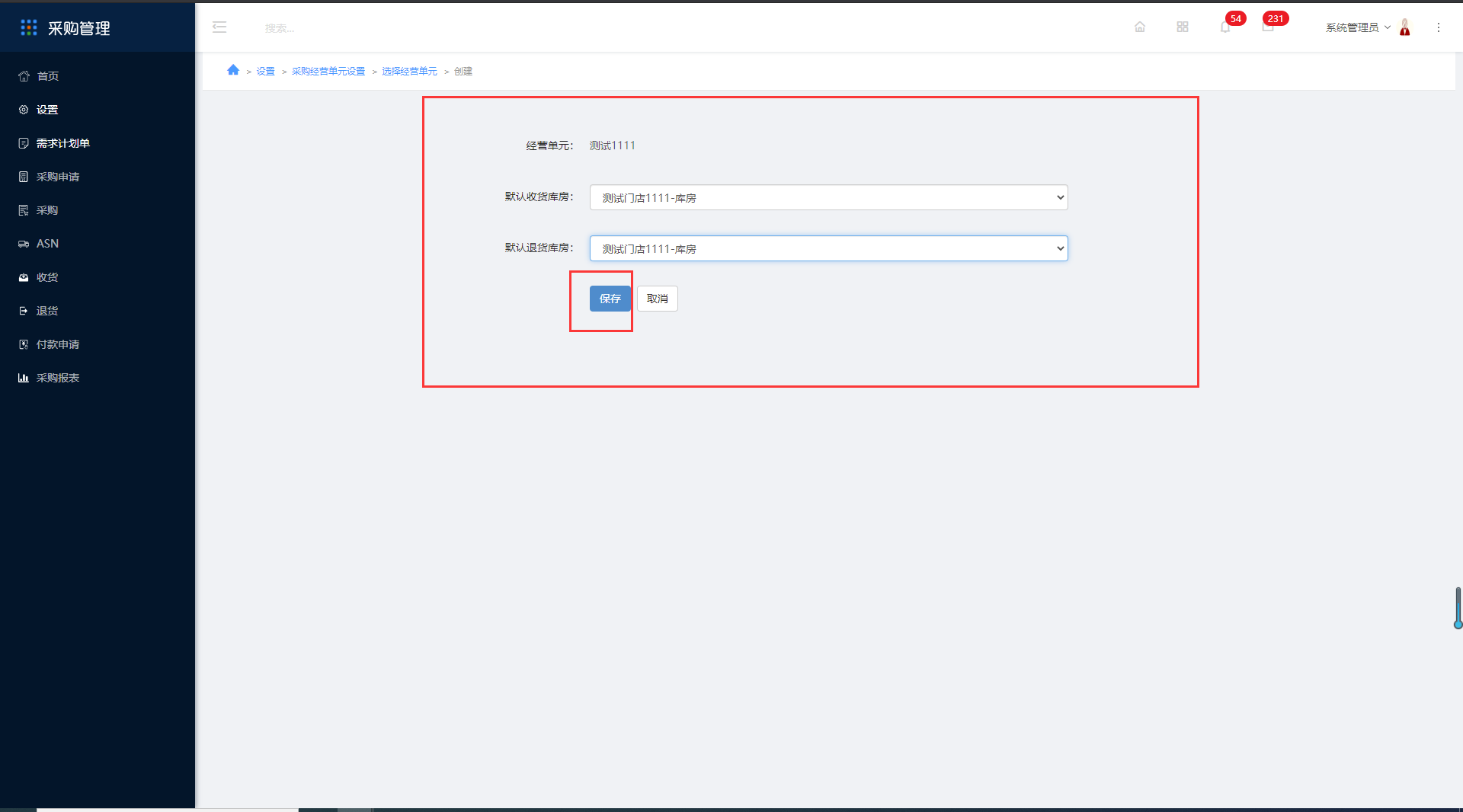Open the 默认收货库房 dropdown

828,197
